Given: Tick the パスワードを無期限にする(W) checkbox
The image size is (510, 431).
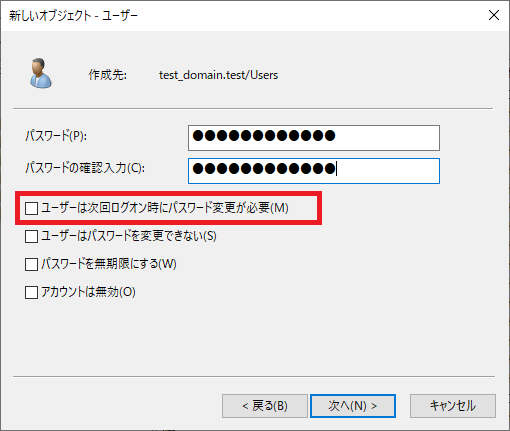Looking at the screenshot, I should (31, 265).
